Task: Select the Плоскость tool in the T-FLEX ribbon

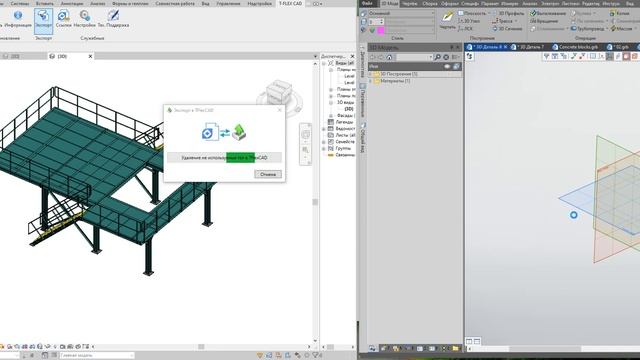Action: click(x=472, y=13)
